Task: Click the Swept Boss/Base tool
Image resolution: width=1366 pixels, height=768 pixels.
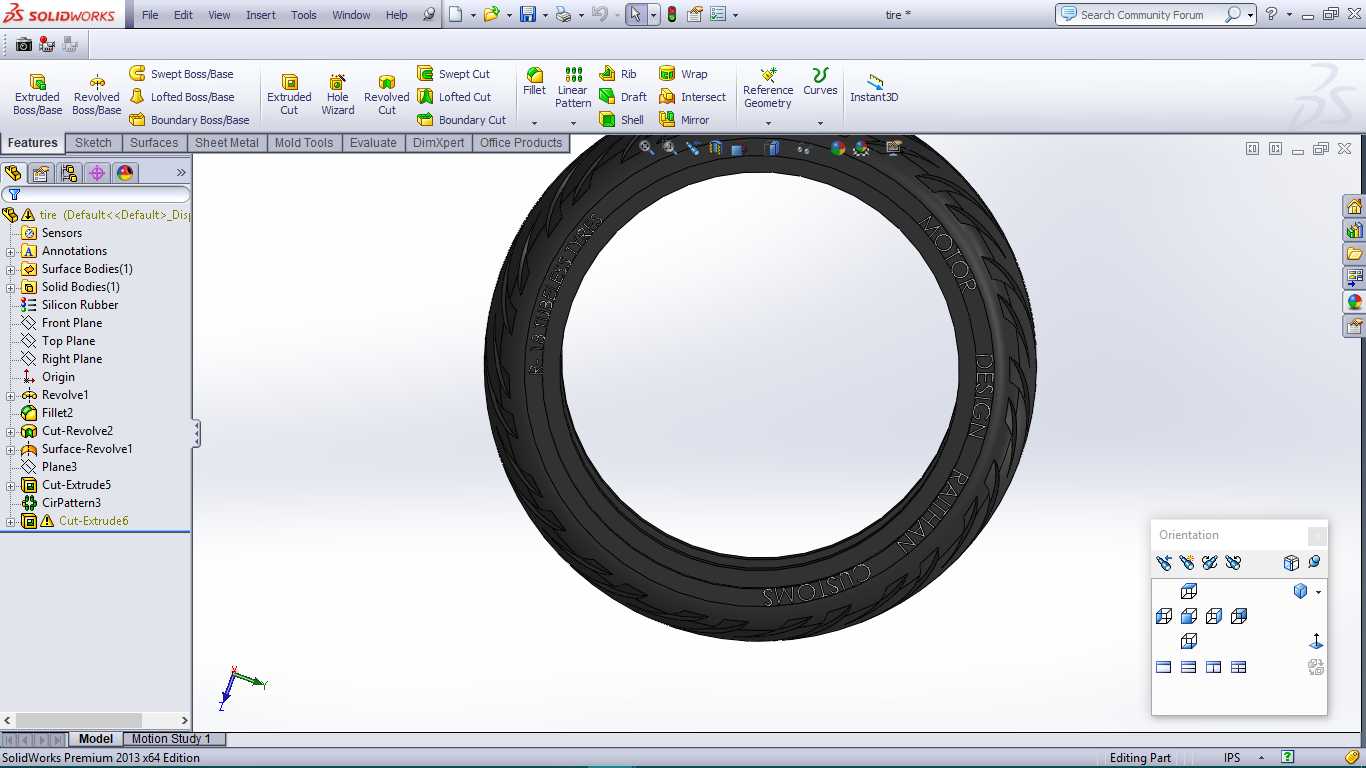Action: (181, 74)
